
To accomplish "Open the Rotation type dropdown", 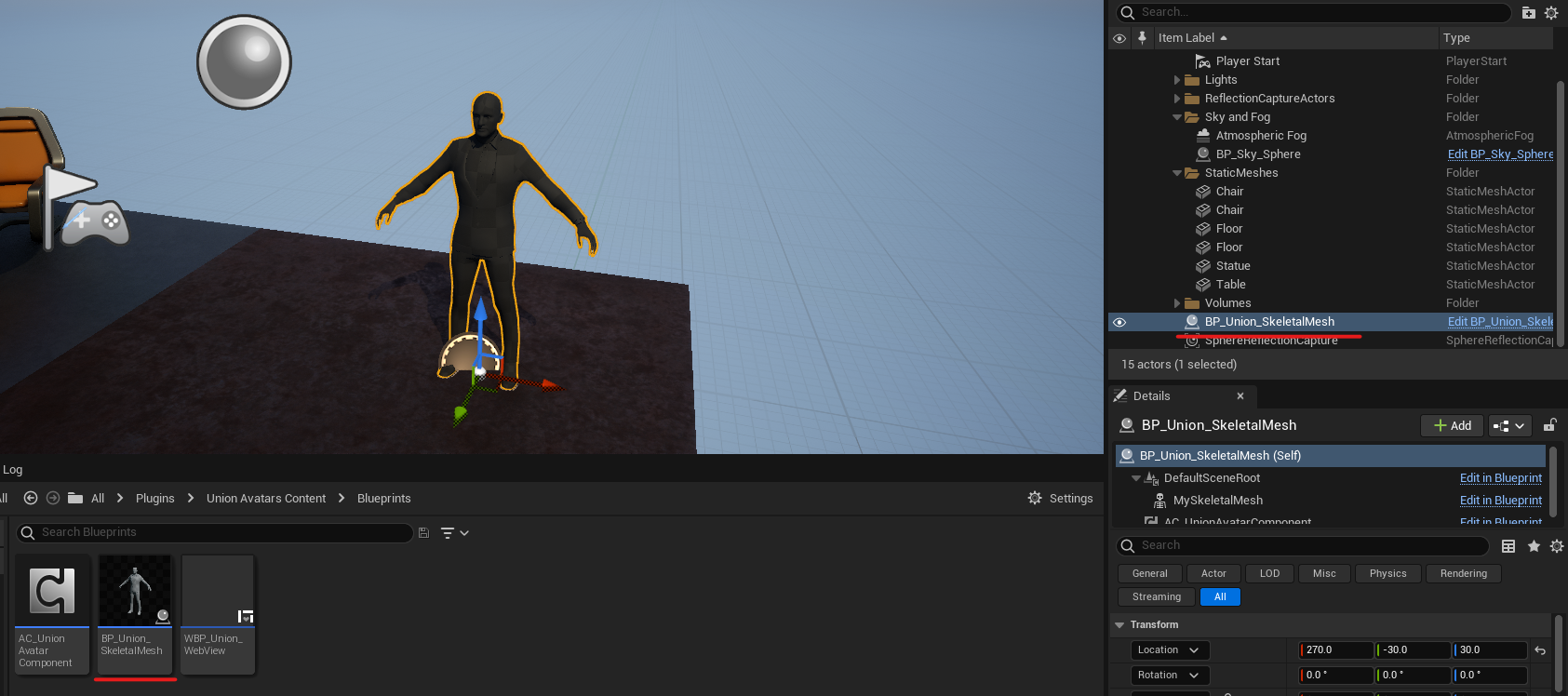I will click(1169, 676).
